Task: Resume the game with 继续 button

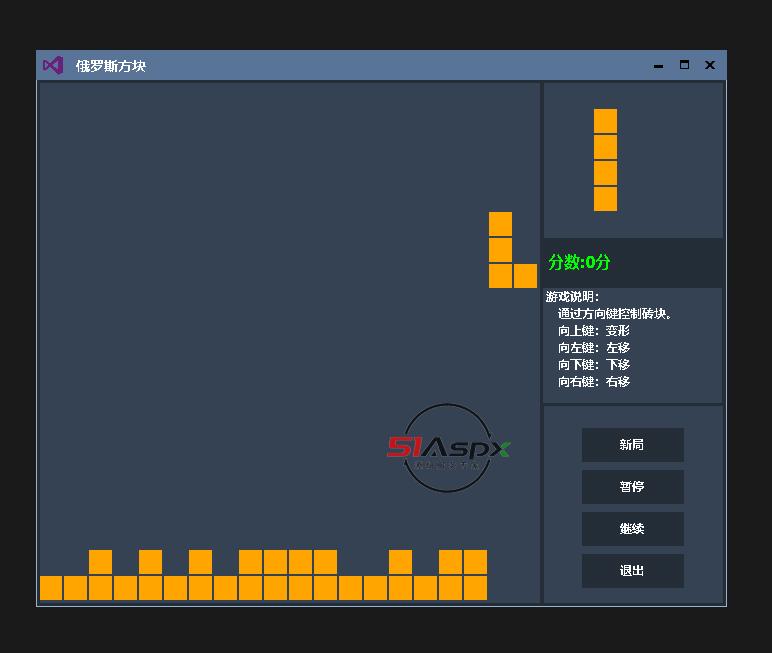Action: [x=632, y=529]
